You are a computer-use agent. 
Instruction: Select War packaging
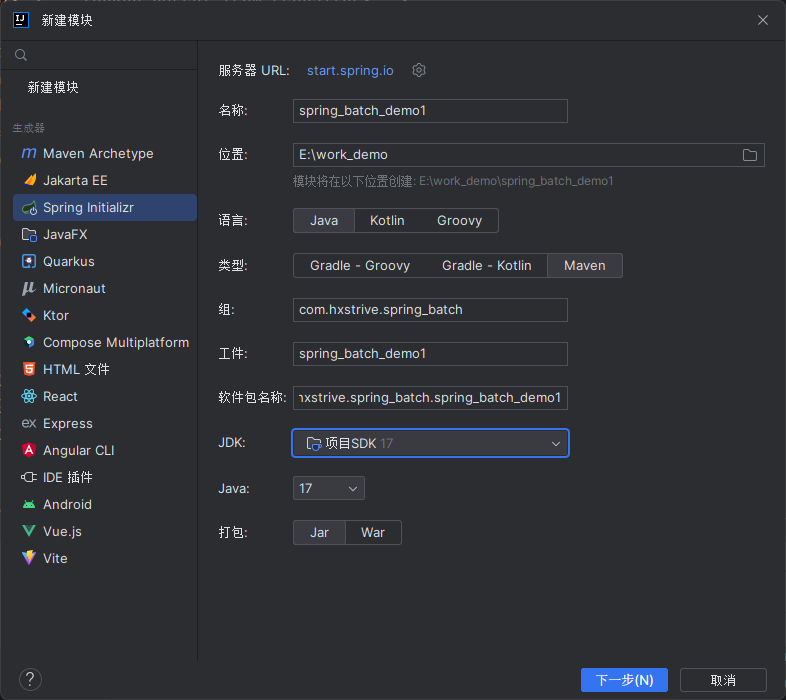(373, 533)
